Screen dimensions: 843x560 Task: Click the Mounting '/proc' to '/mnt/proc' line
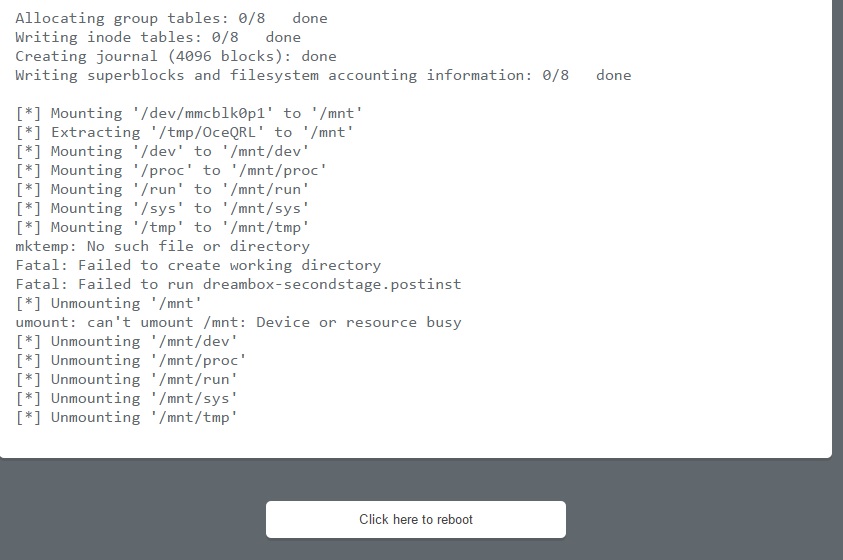pyautogui.click(x=171, y=170)
